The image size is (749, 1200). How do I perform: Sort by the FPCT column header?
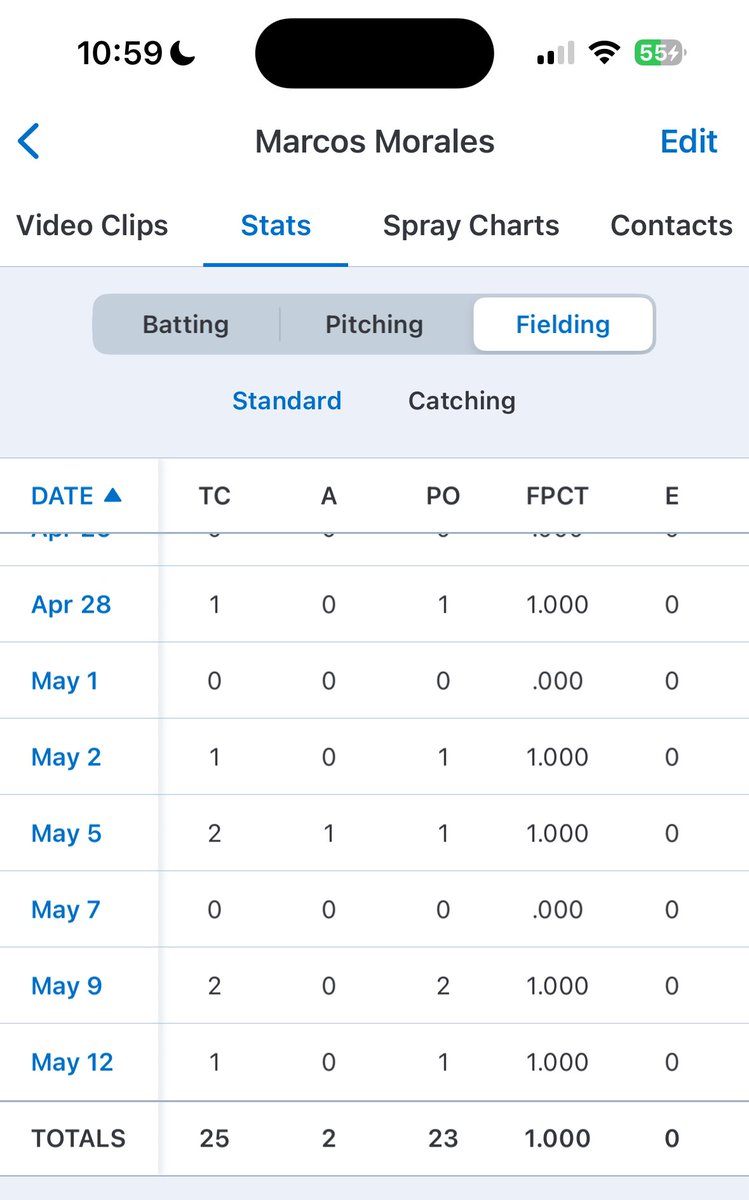557,495
